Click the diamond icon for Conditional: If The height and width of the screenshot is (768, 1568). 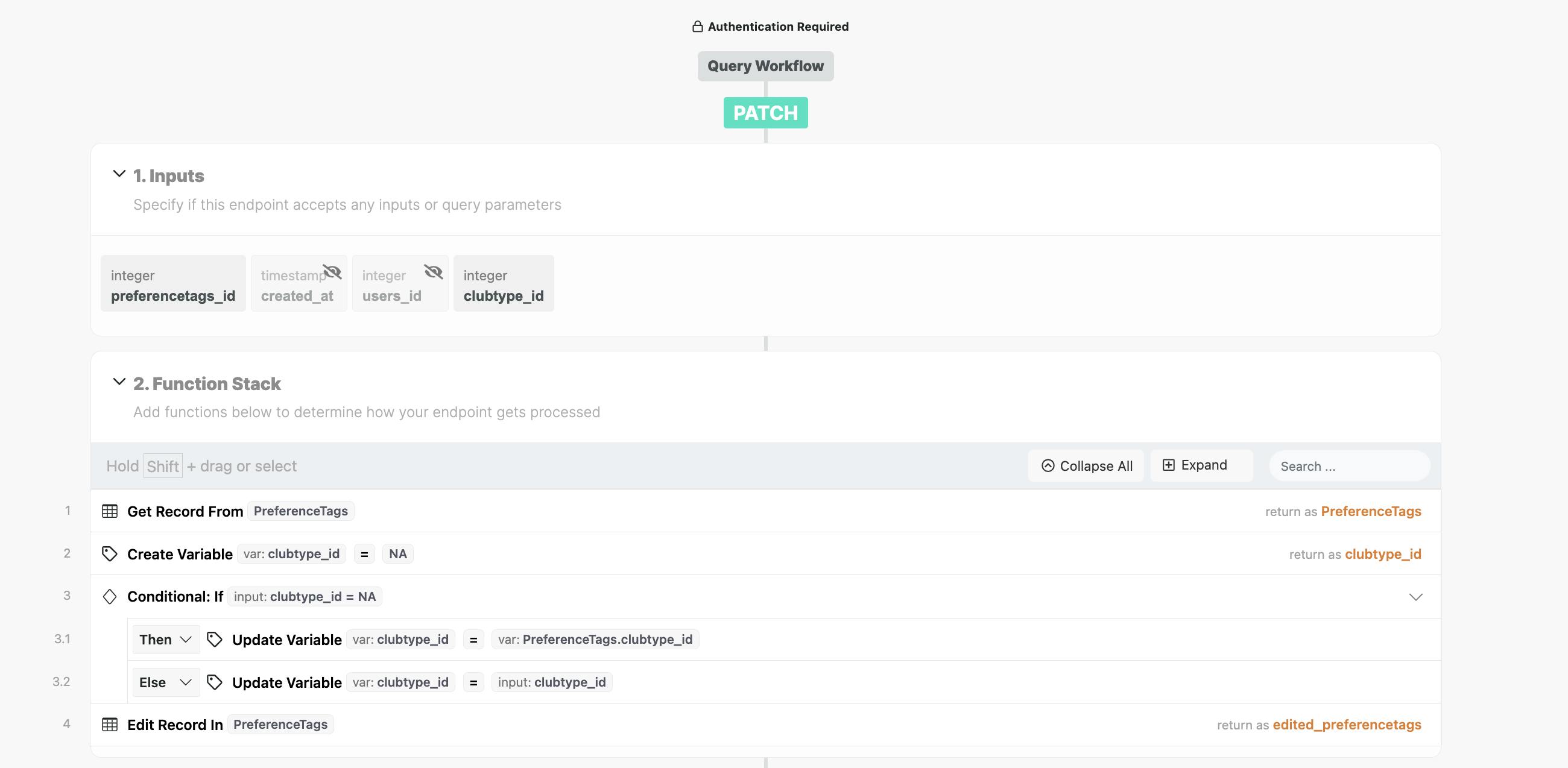pos(110,596)
